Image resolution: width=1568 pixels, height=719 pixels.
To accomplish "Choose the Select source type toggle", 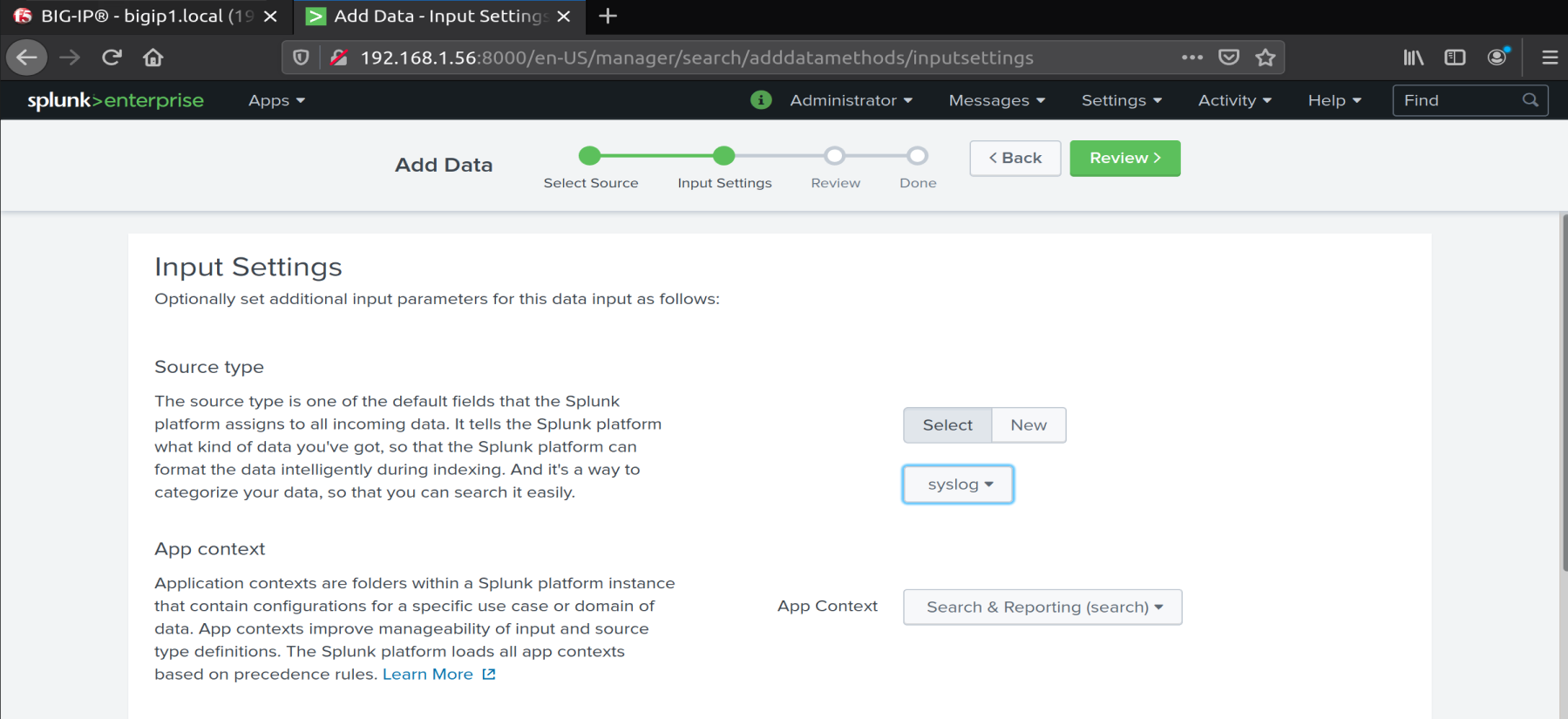I will 947,425.
